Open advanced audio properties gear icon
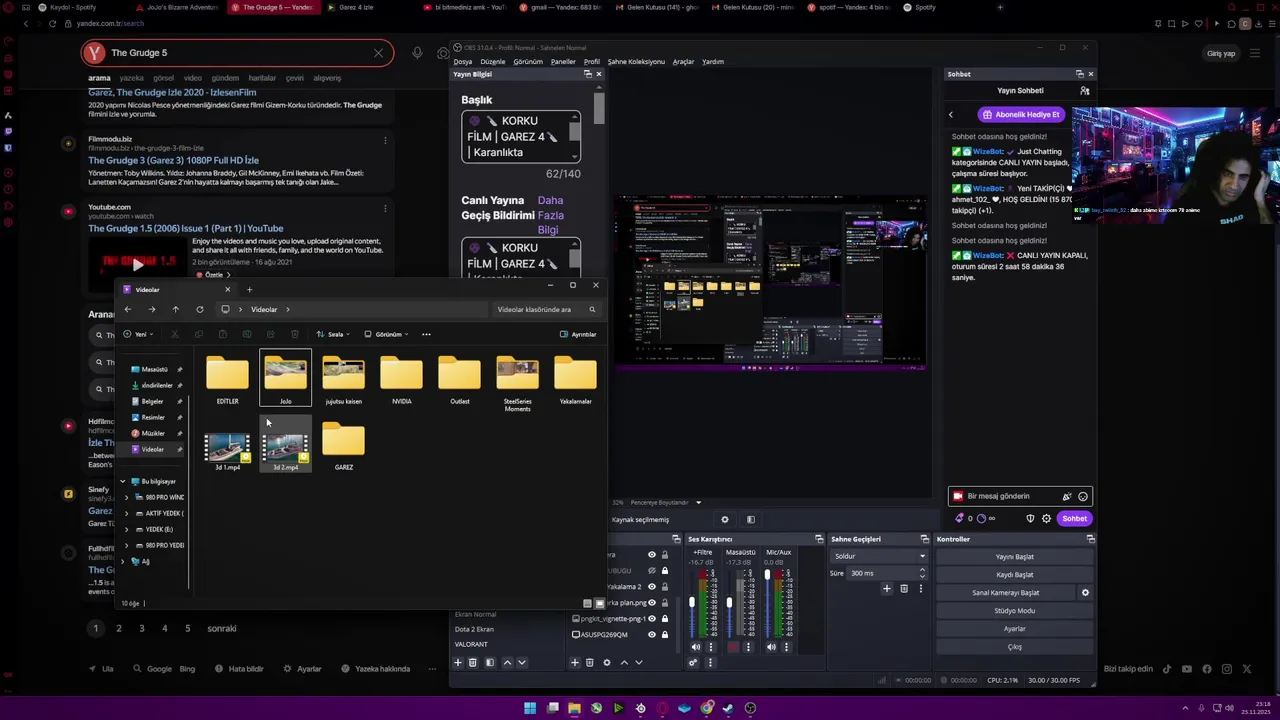 (693, 662)
